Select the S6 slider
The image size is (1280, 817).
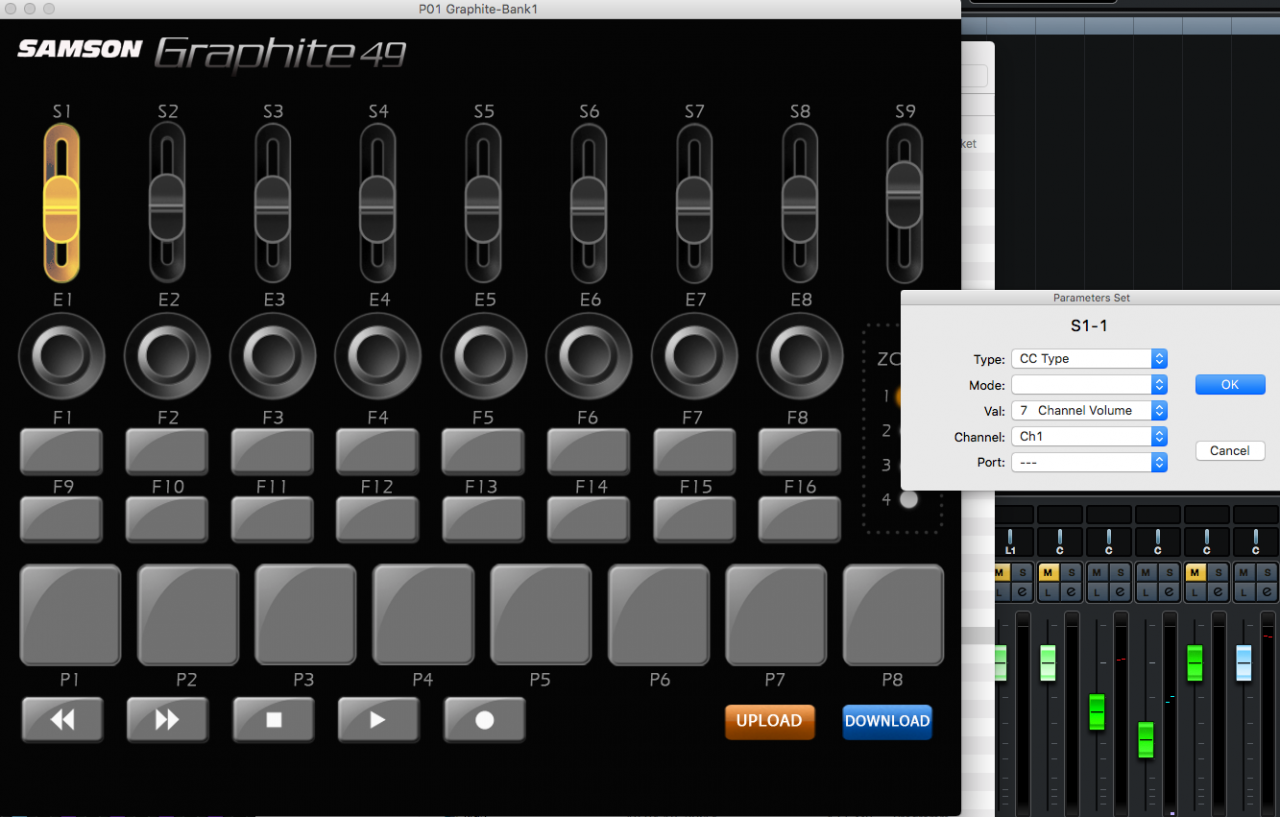(x=589, y=204)
